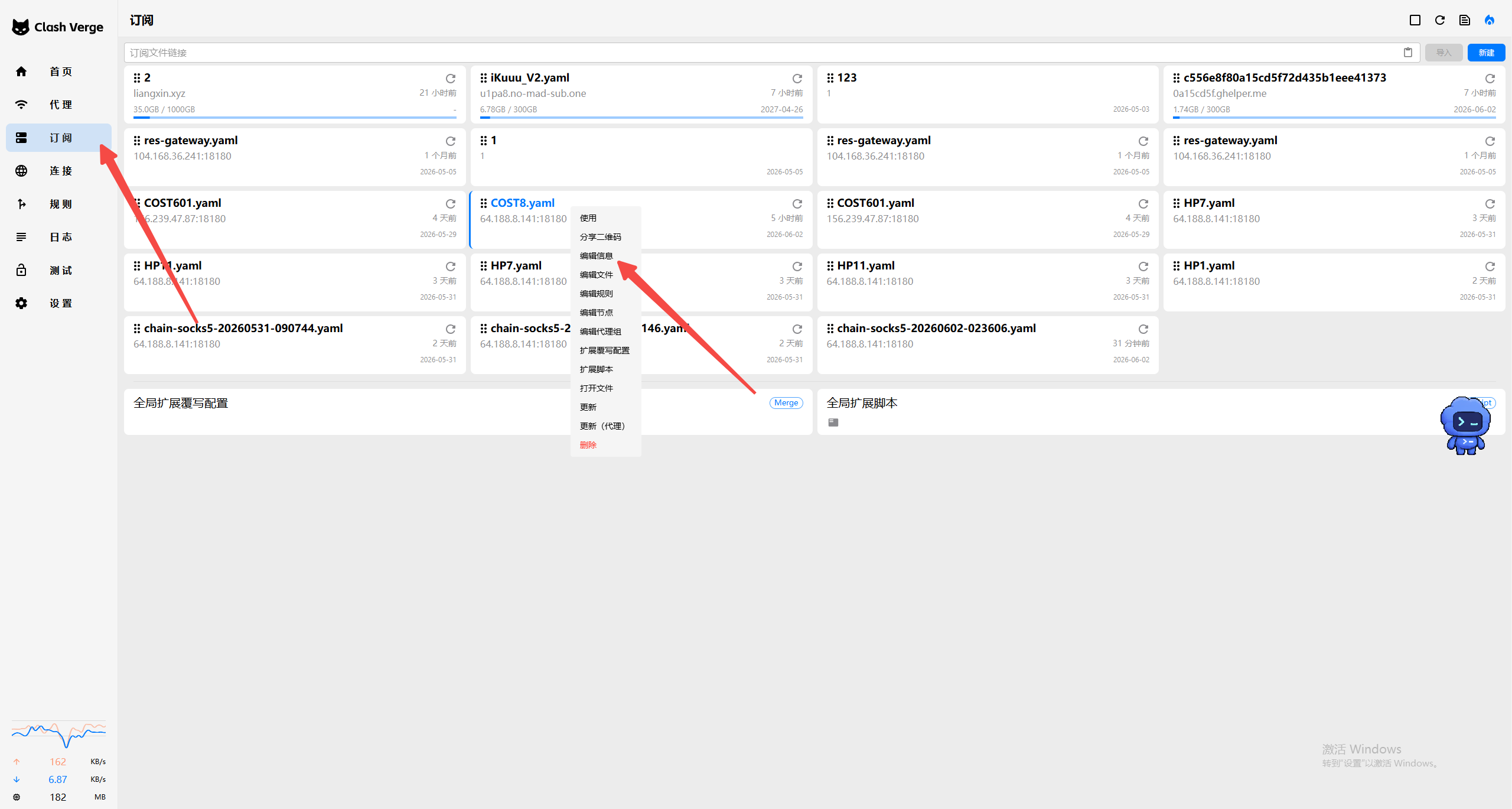Refresh all profiles via top toolbar icon
Image resolution: width=1512 pixels, height=809 pixels.
pyautogui.click(x=1440, y=20)
